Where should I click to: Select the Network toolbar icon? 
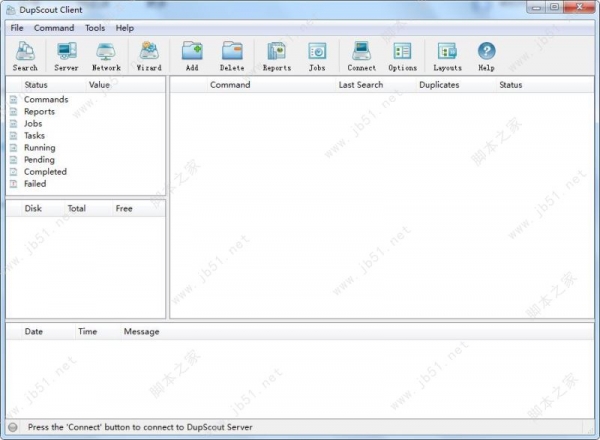point(106,51)
